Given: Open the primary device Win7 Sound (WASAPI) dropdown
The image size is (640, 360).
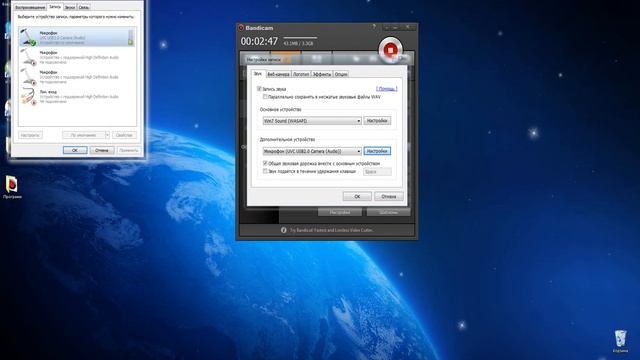Looking at the screenshot, I should coord(312,121).
